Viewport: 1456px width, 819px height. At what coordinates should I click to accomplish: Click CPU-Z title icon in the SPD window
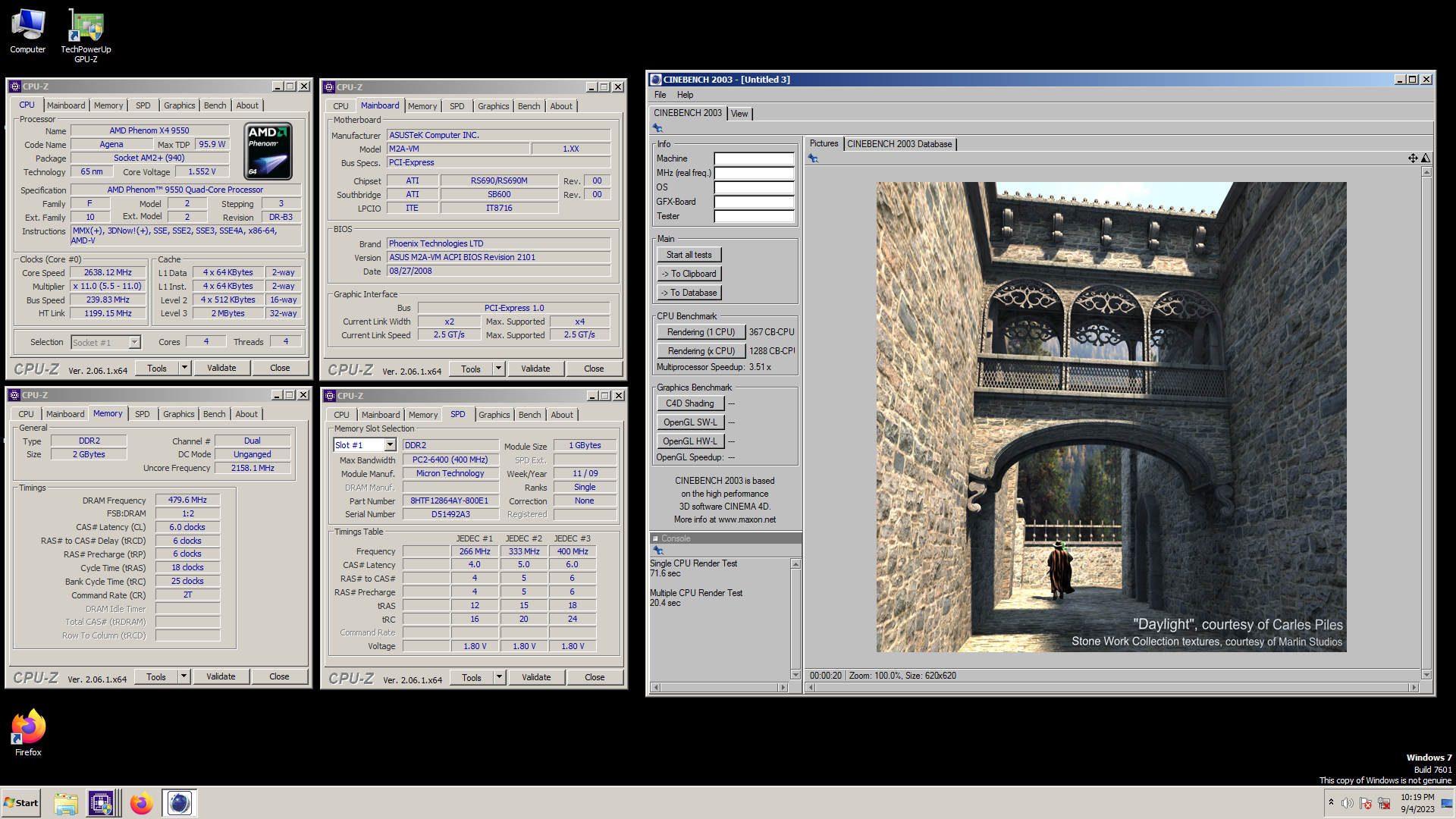coord(330,396)
